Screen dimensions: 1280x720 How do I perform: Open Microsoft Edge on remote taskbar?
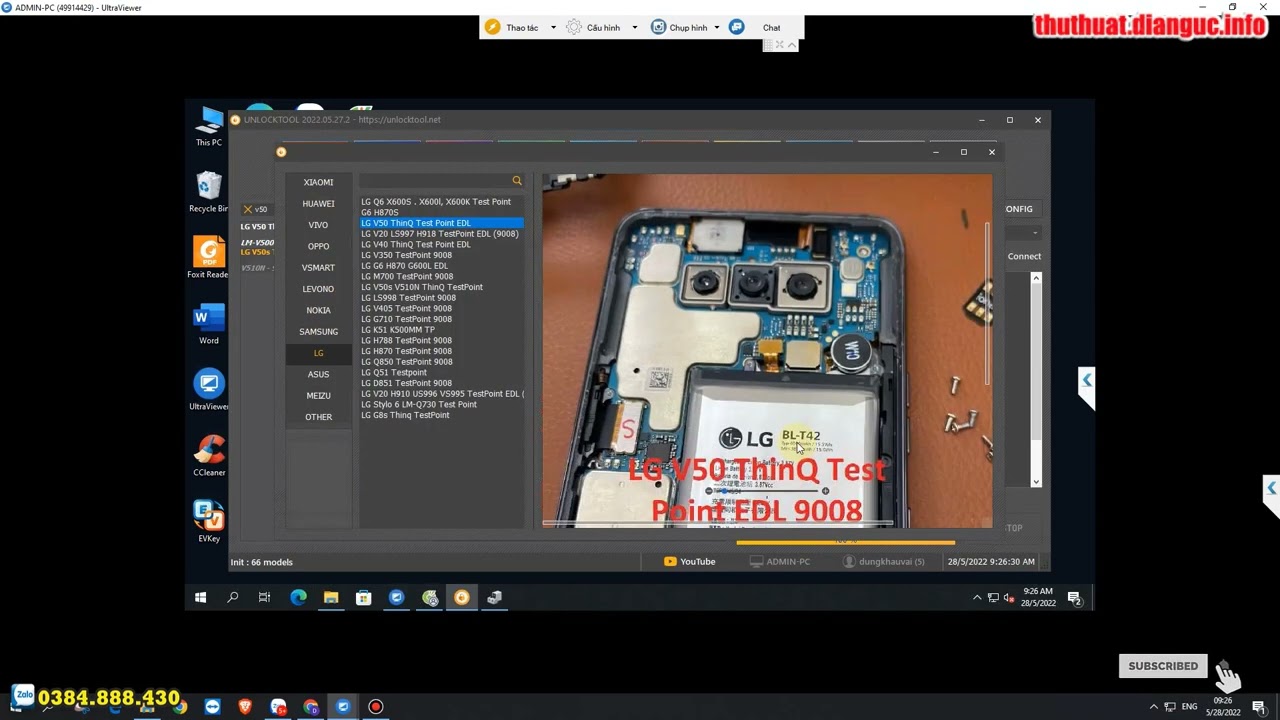[x=298, y=598]
